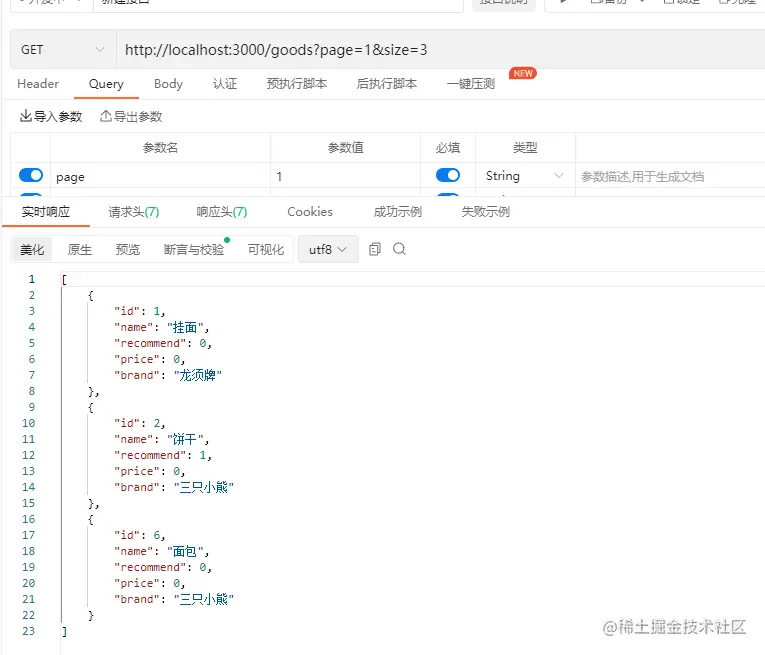Image resolution: width=765 pixels, height=655 pixels.
Task: Select the 美化 response view
Action: (x=32, y=250)
